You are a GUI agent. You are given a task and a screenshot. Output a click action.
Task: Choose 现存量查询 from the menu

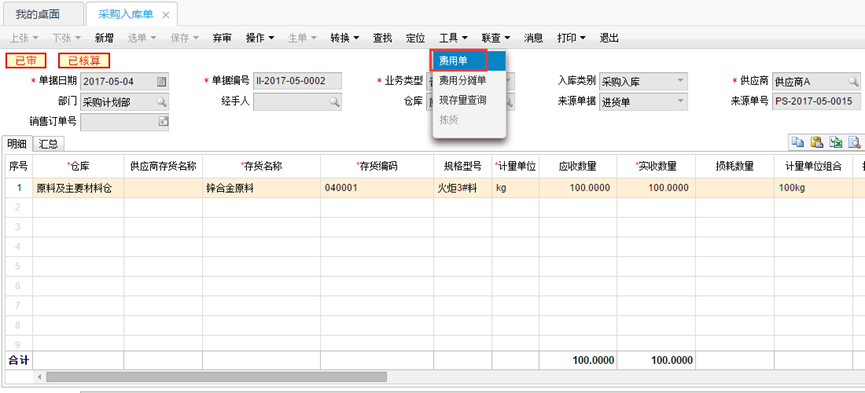point(468,100)
